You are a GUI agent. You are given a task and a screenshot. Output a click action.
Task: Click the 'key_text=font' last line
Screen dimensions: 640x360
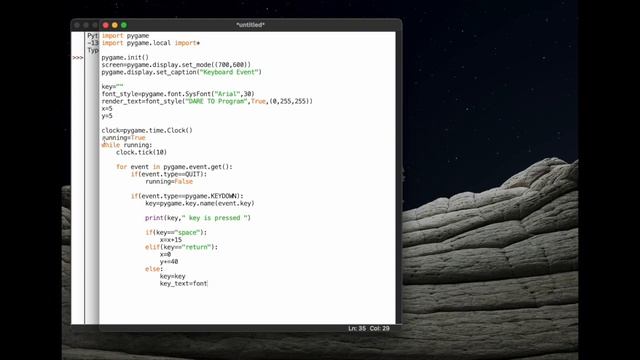(x=184, y=284)
